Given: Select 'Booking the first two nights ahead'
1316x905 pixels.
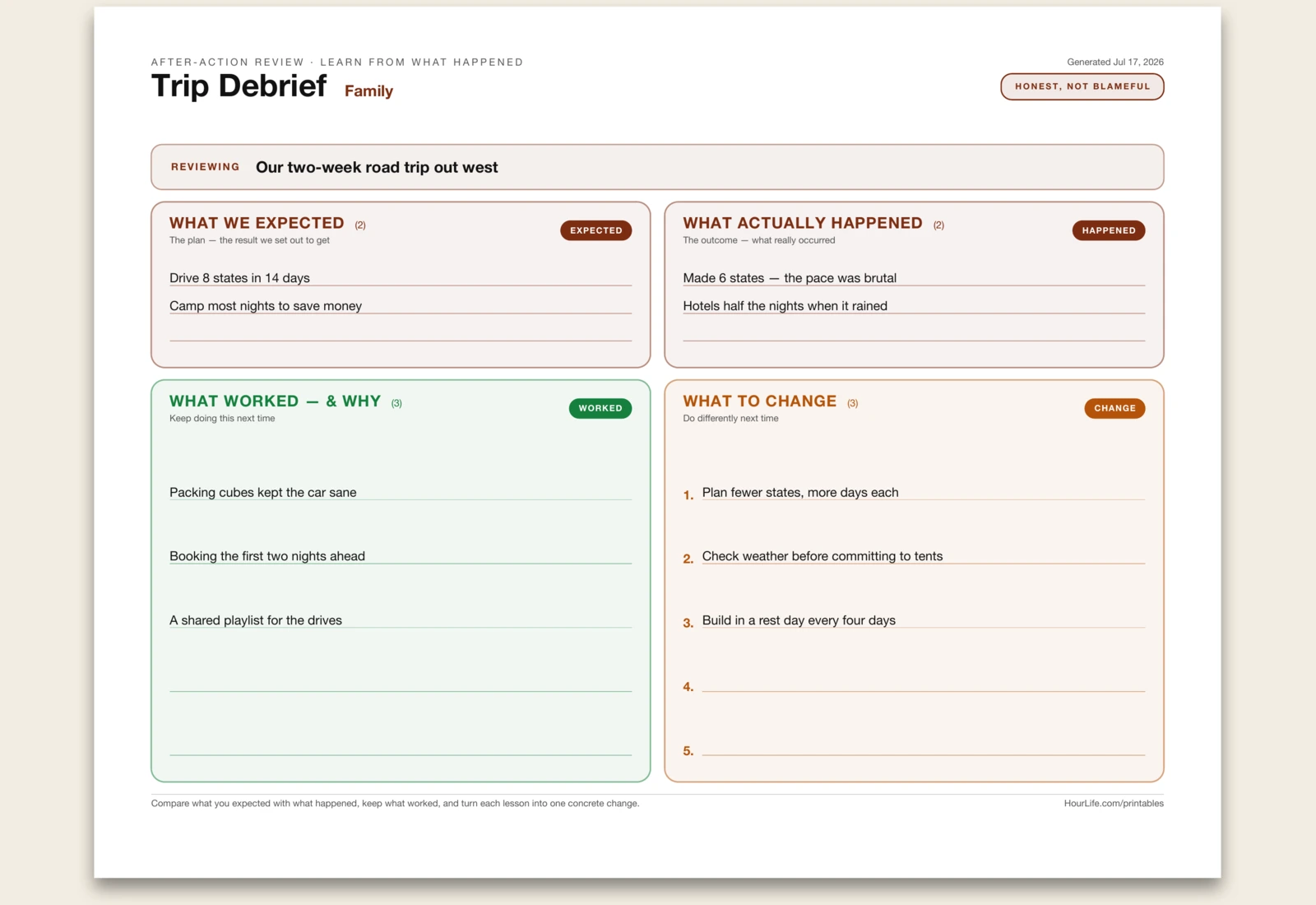Looking at the screenshot, I should click(401, 556).
